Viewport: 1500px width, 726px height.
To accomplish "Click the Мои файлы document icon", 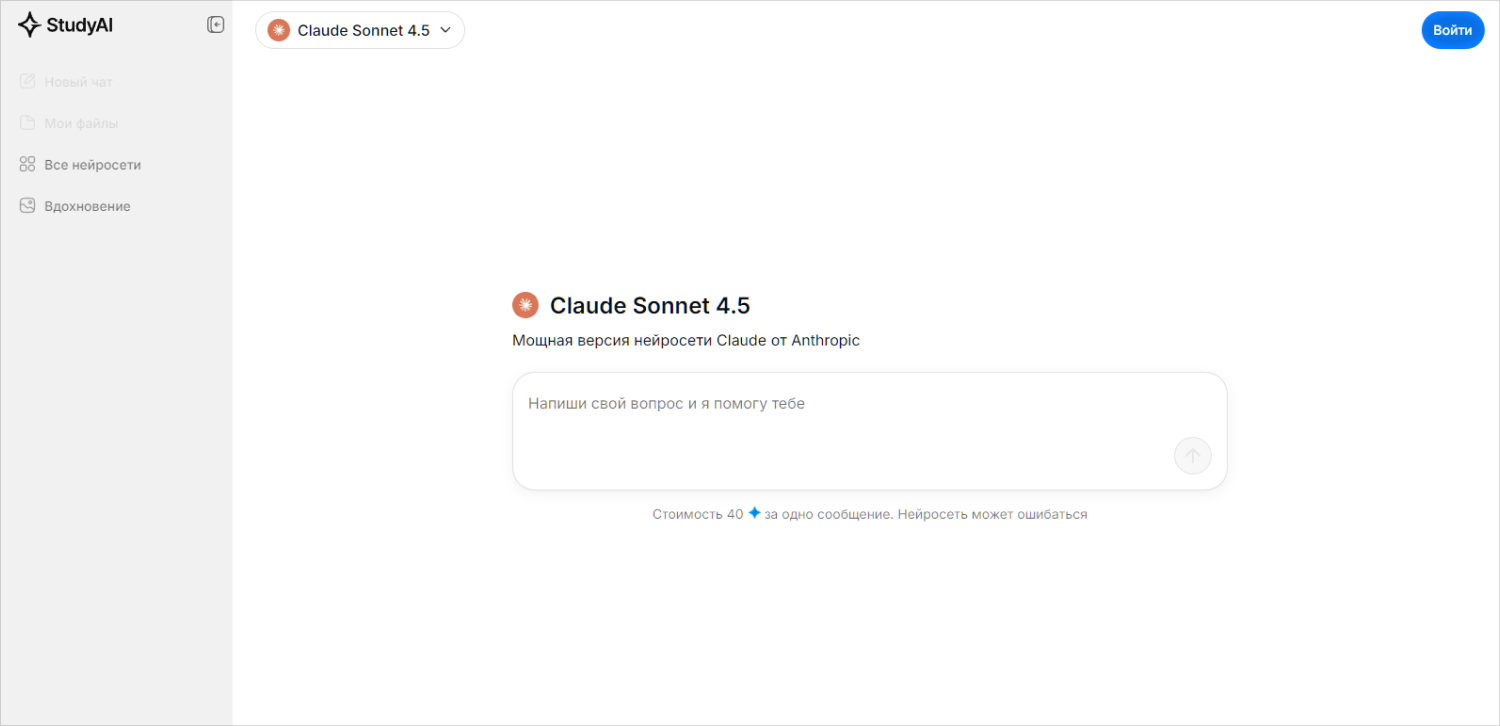I will click(28, 123).
